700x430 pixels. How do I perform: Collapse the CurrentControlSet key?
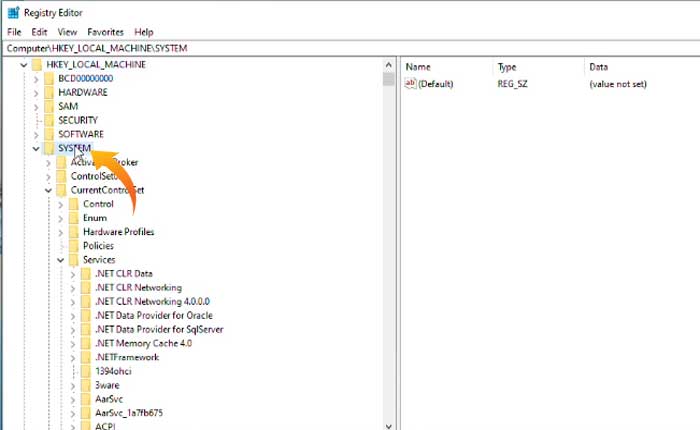pos(48,191)
